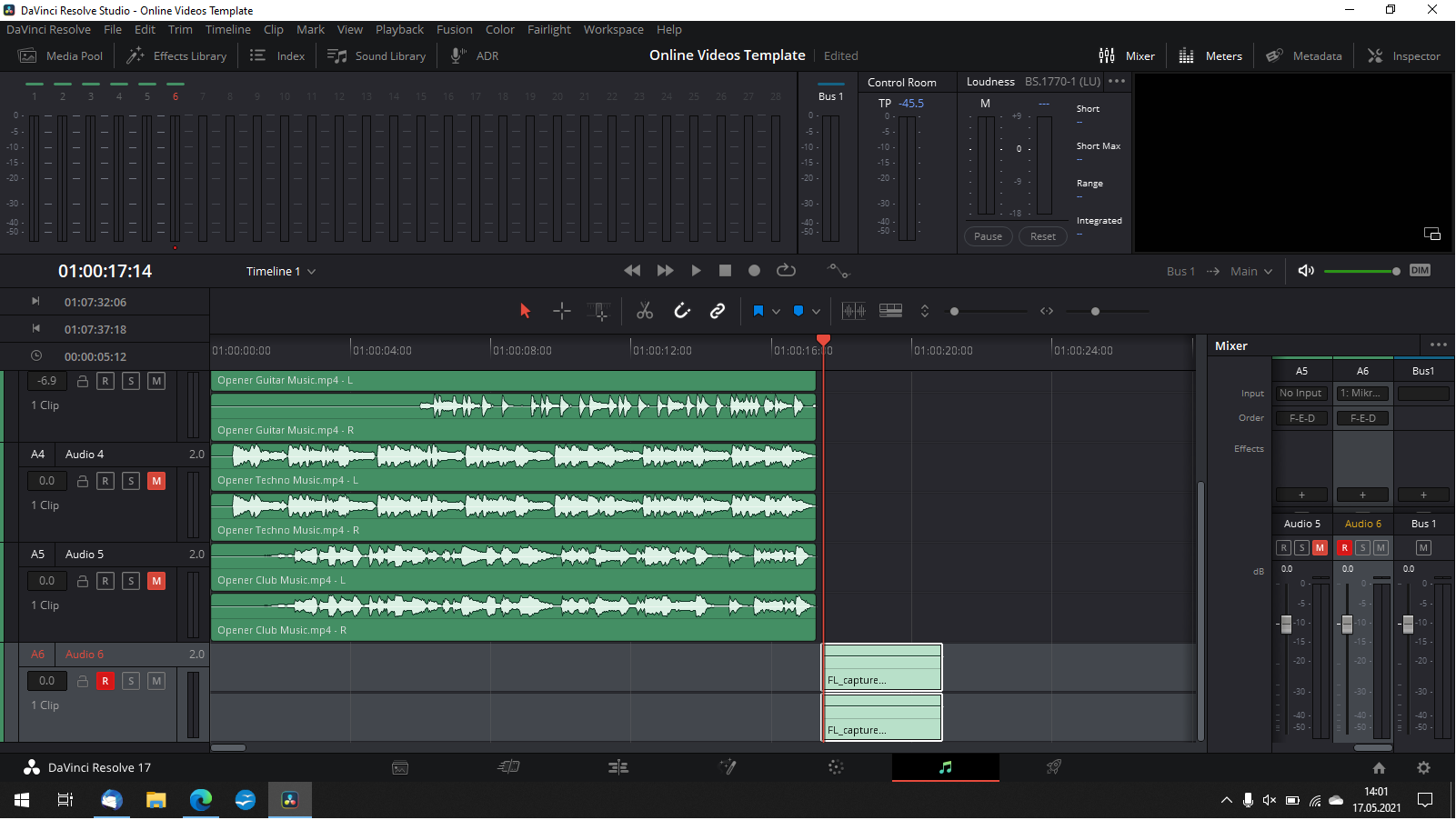Open the Mixer panel options menu
This screenshot has height=820, width=1456.
1438,345
